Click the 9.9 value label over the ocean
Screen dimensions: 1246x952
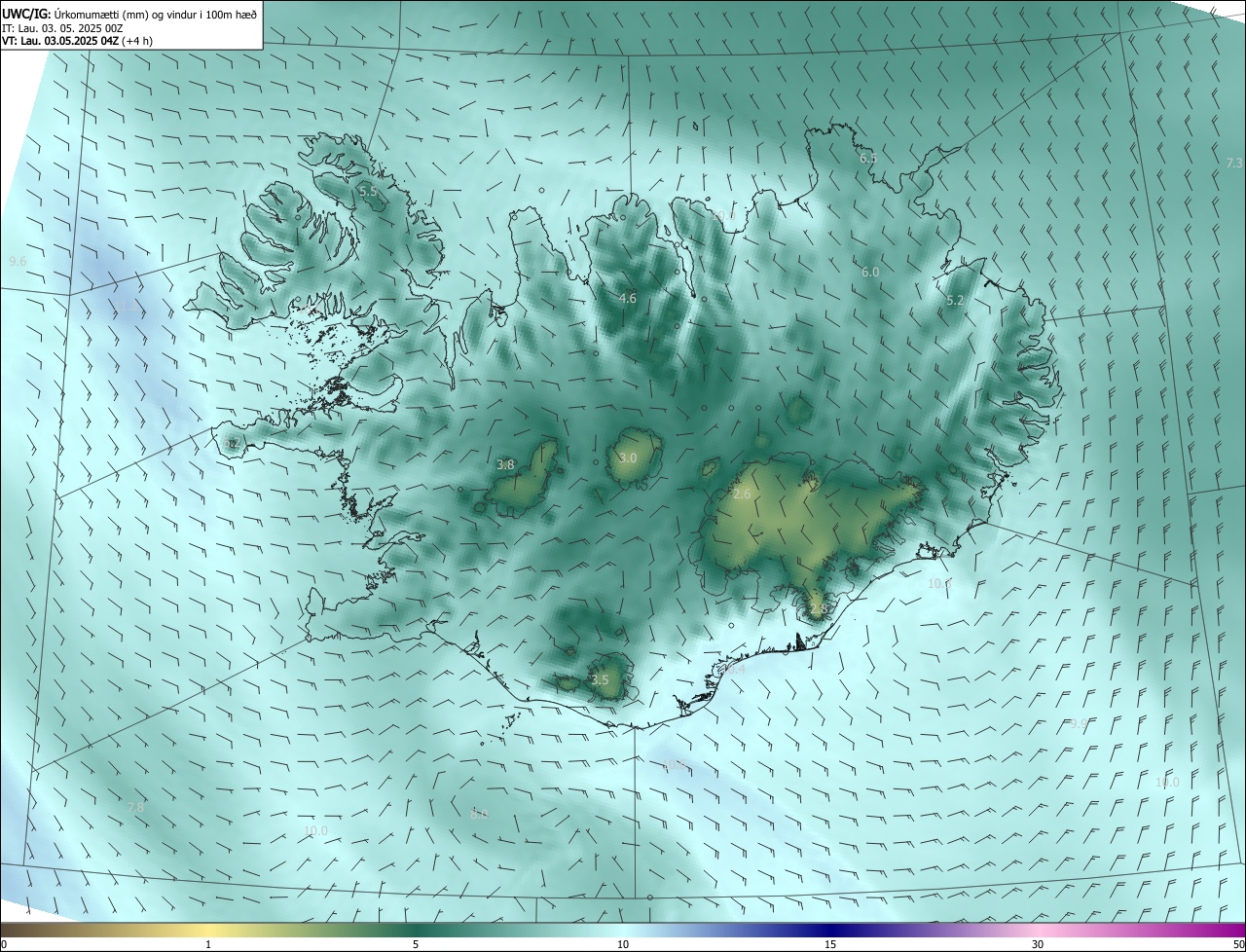click(1079, 723)
